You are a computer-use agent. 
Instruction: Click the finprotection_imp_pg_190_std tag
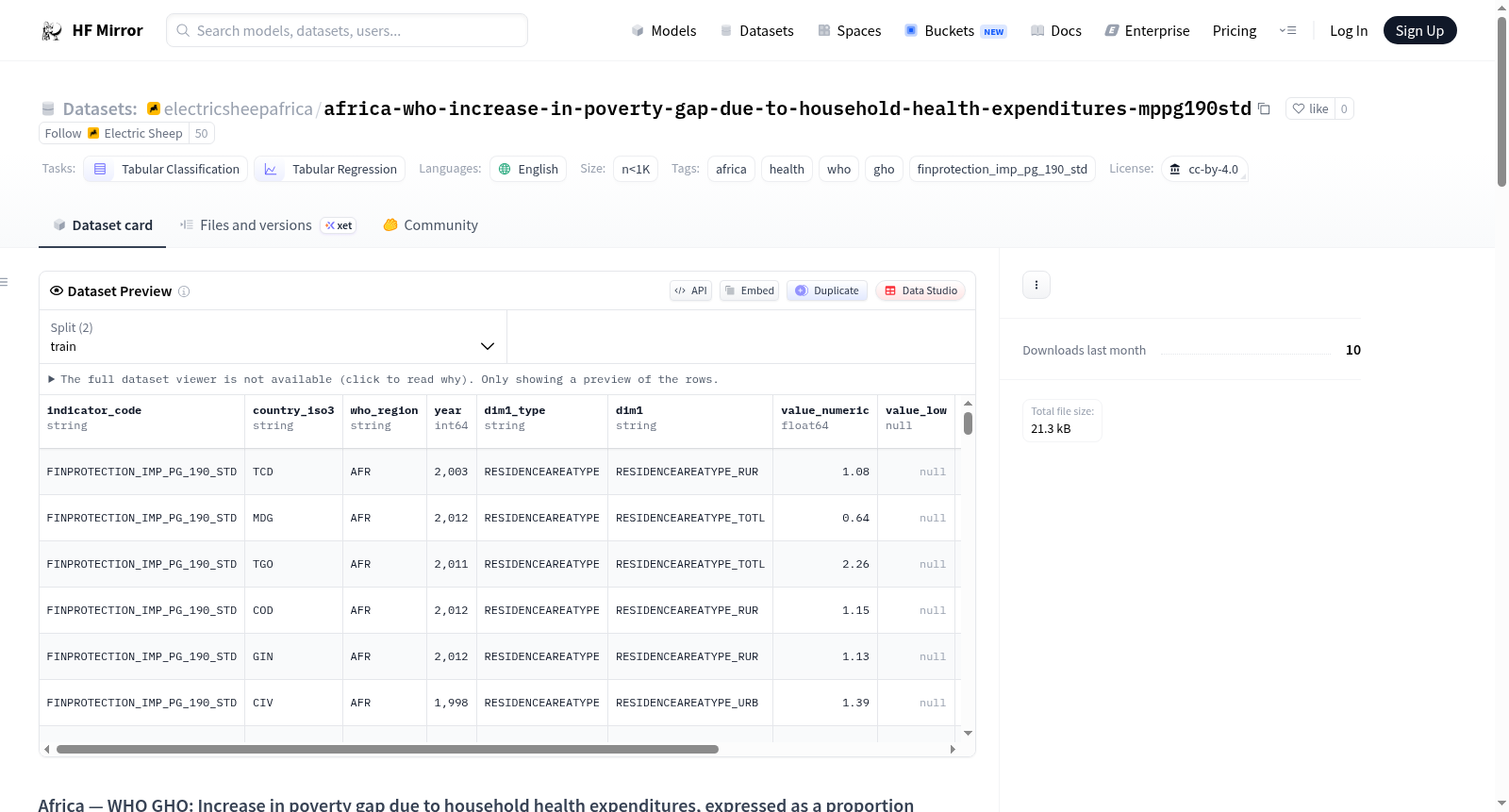pyautogui.click(x=1002, y=169)
